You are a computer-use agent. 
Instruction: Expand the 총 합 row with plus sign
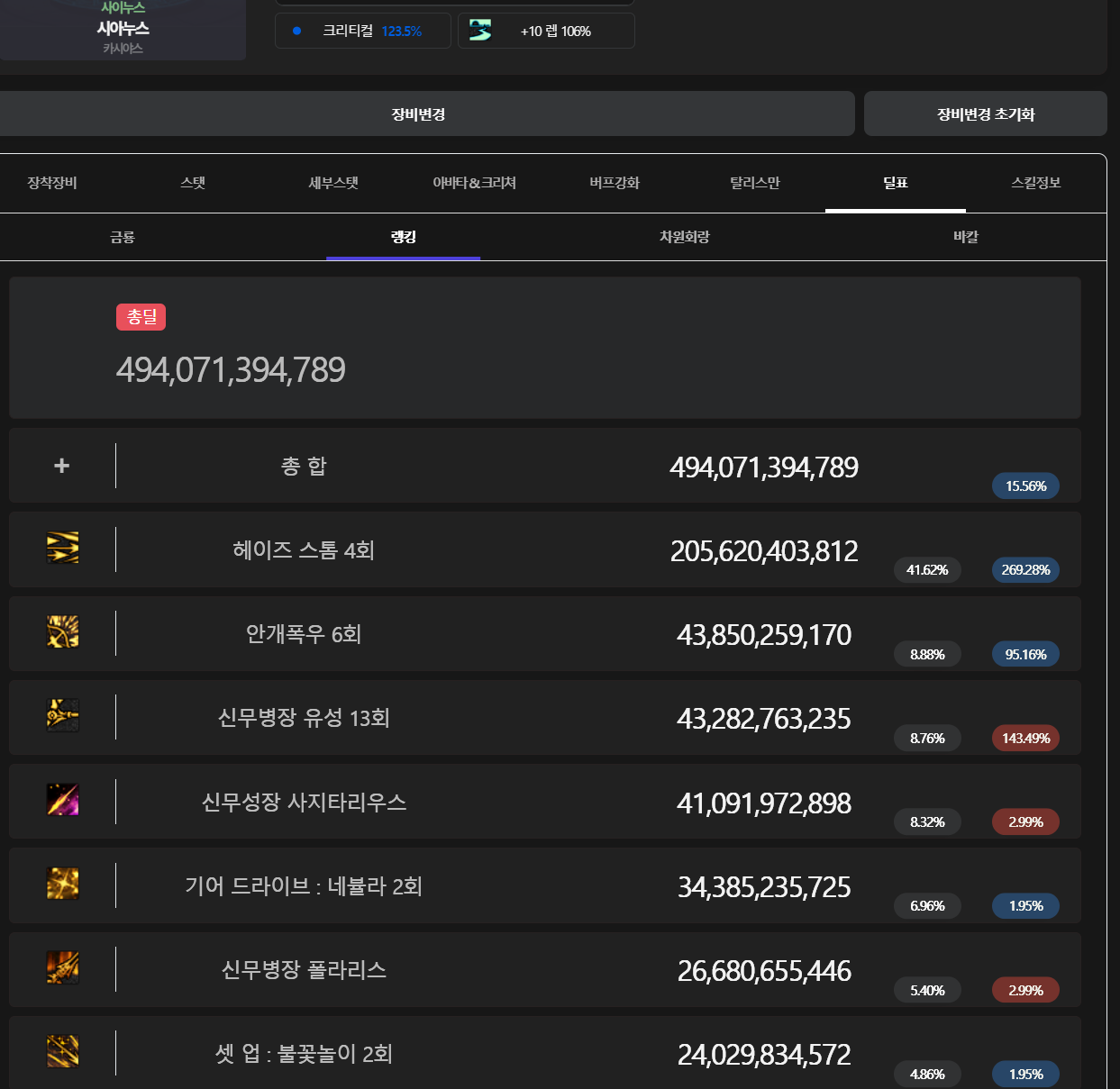pyautogui.click(x=61, y=466)
